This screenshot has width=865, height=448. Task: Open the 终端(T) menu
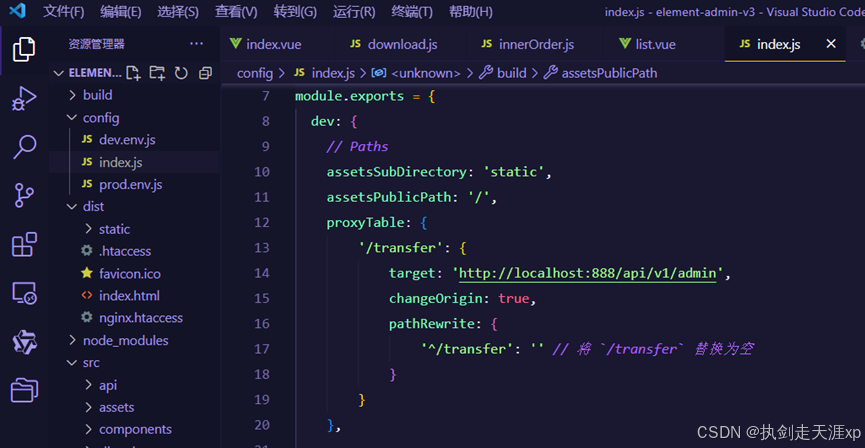(x=412, y=12)
